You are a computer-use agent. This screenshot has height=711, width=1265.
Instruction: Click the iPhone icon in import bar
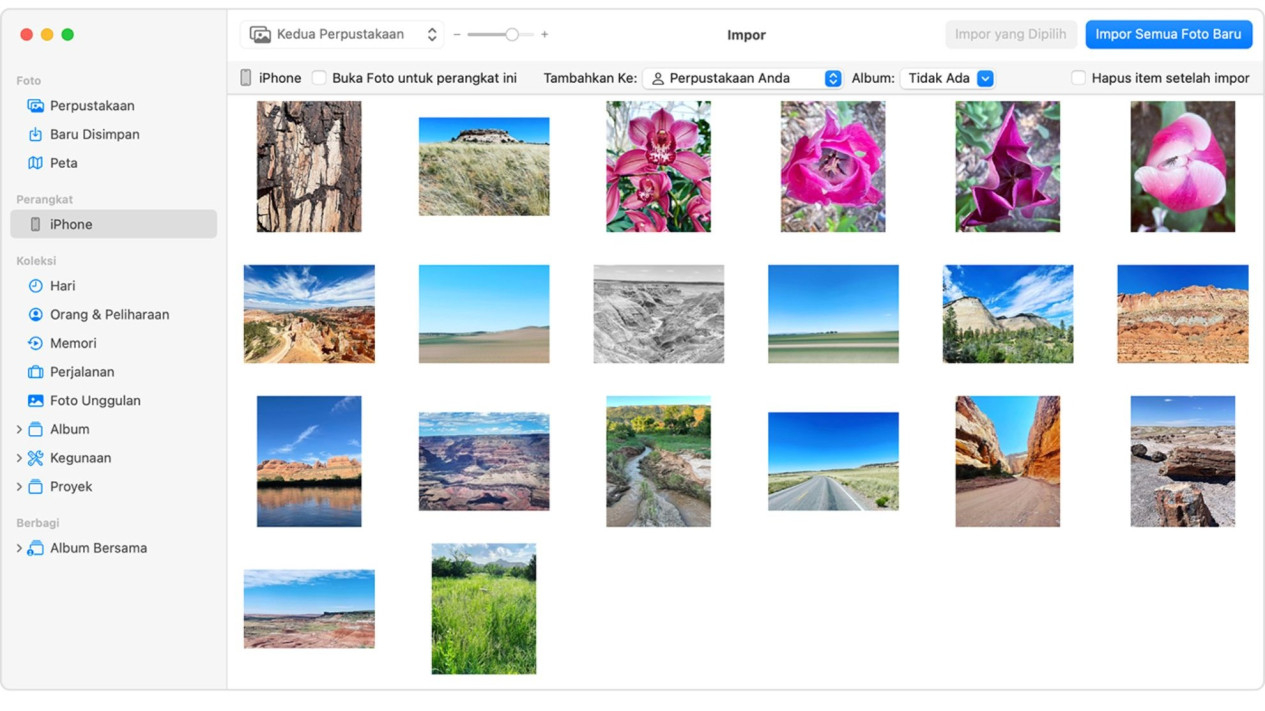point(246,78)
